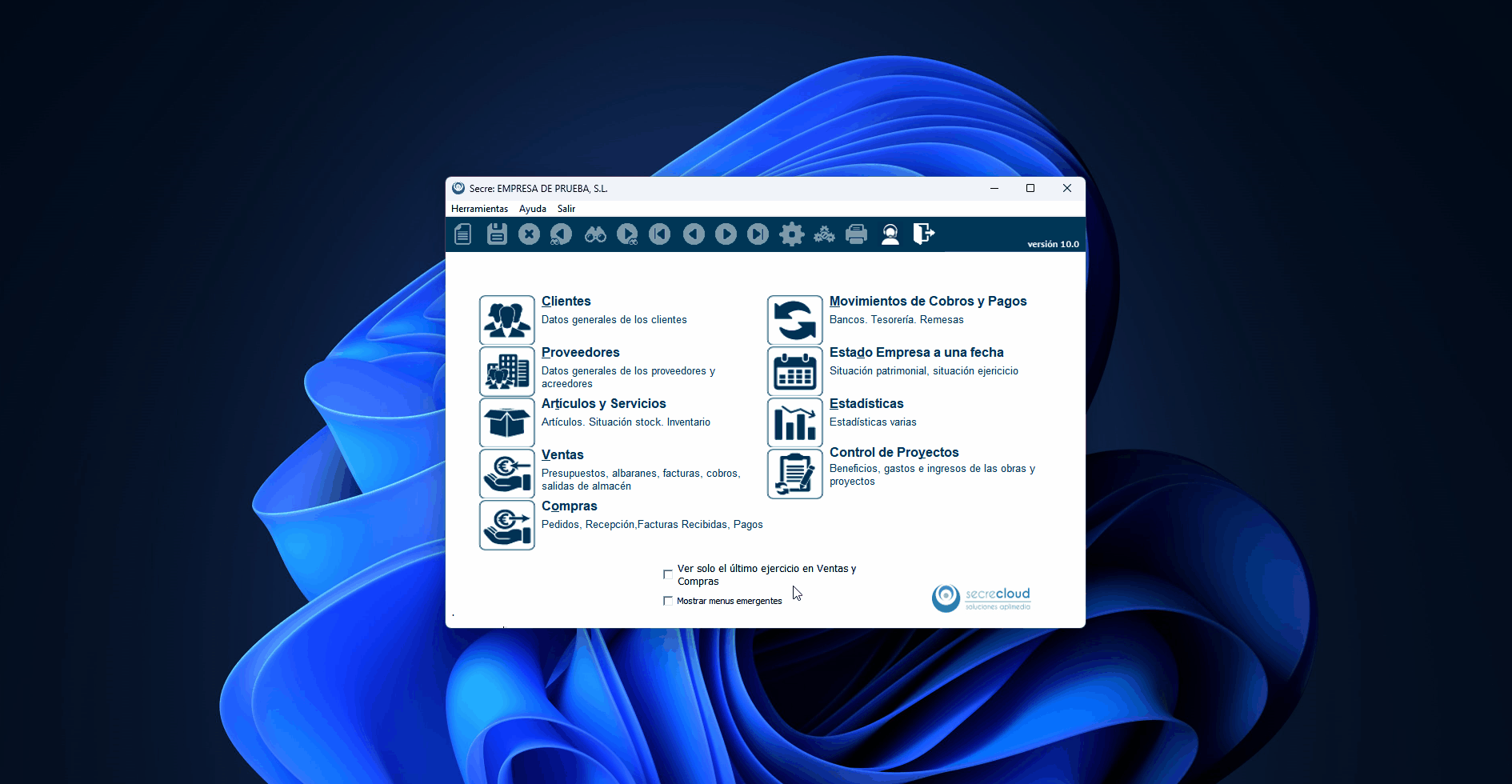Go to last record toolbar icon
The height and width of the screenshot is (784, 1512).
point(758,234)
